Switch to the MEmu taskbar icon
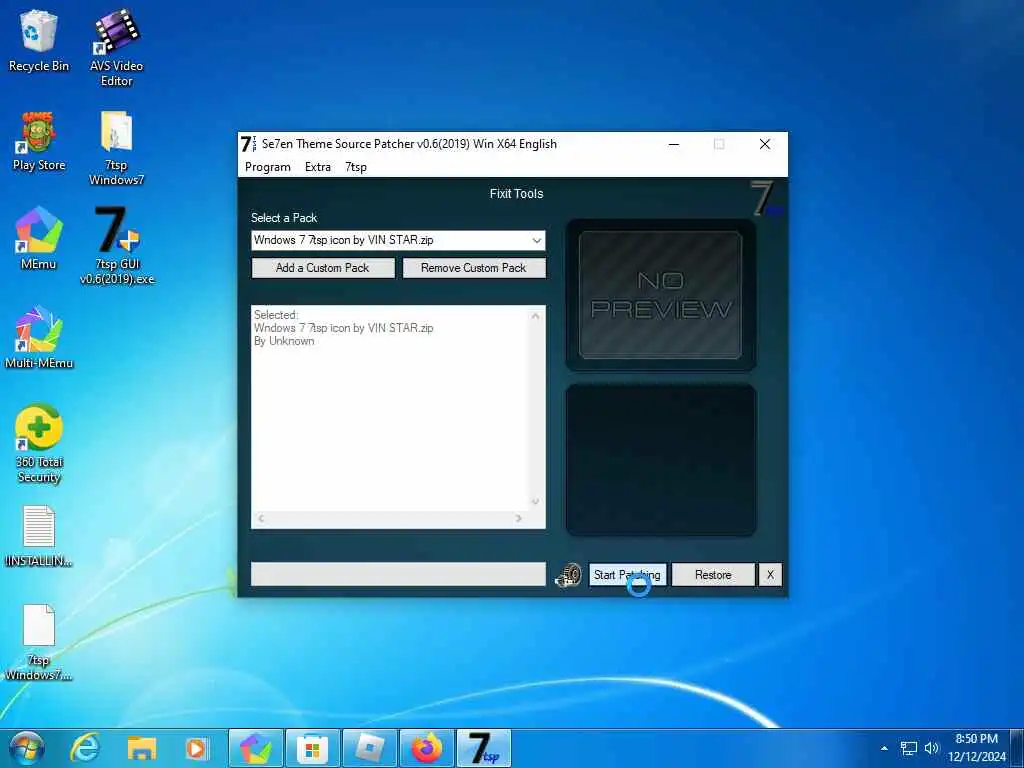1024x768 pixels. [256, 748]
